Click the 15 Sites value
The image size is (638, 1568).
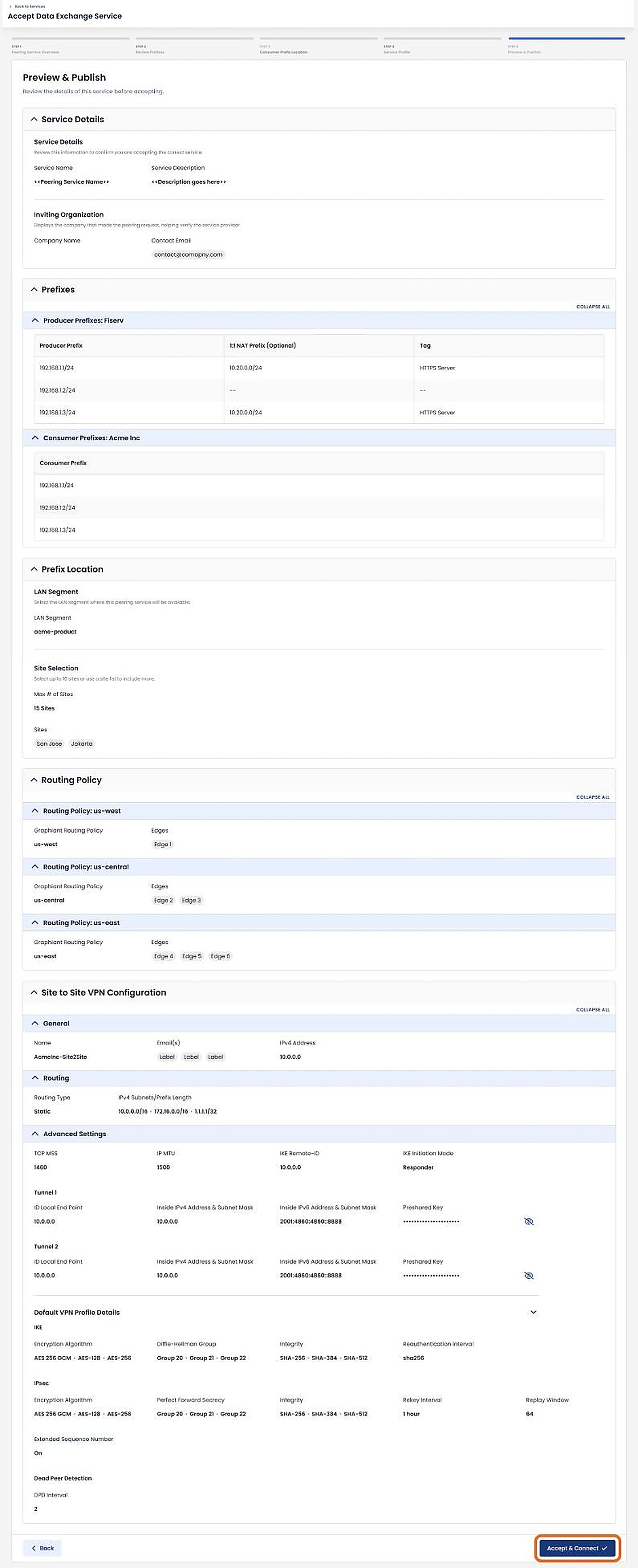[x=44, y=708]
